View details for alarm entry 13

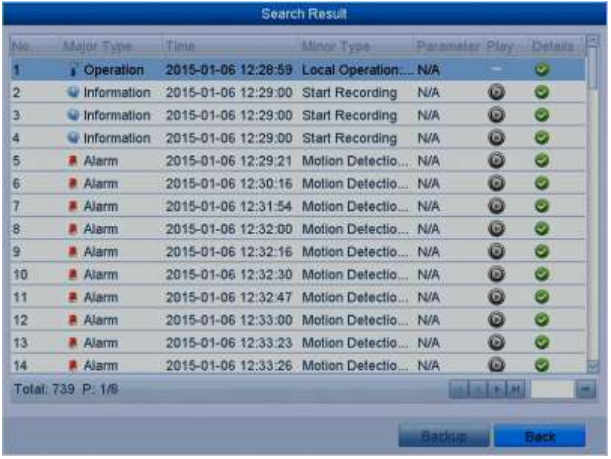point(542,342)
